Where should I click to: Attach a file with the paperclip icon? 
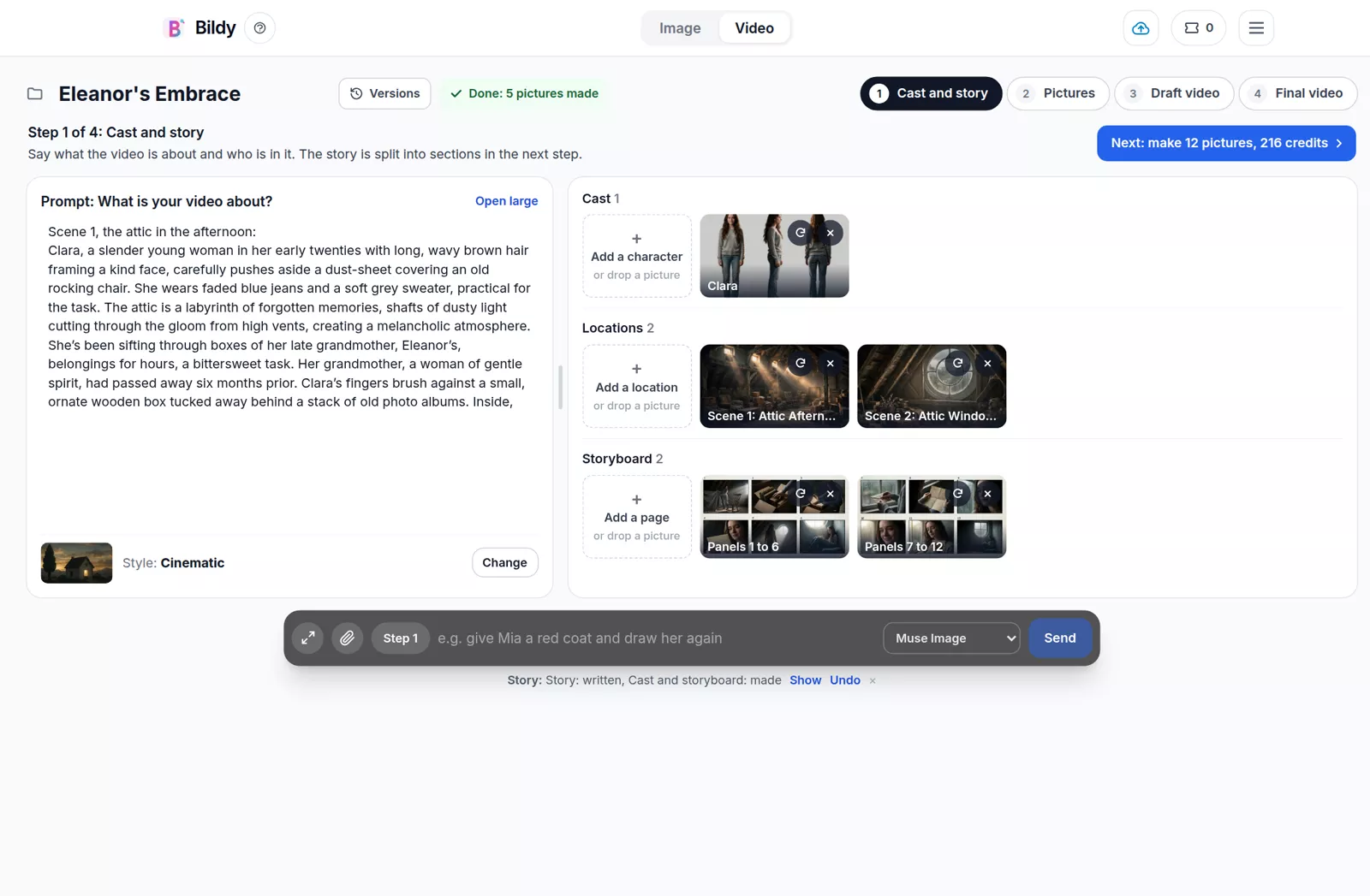point(347,638)
